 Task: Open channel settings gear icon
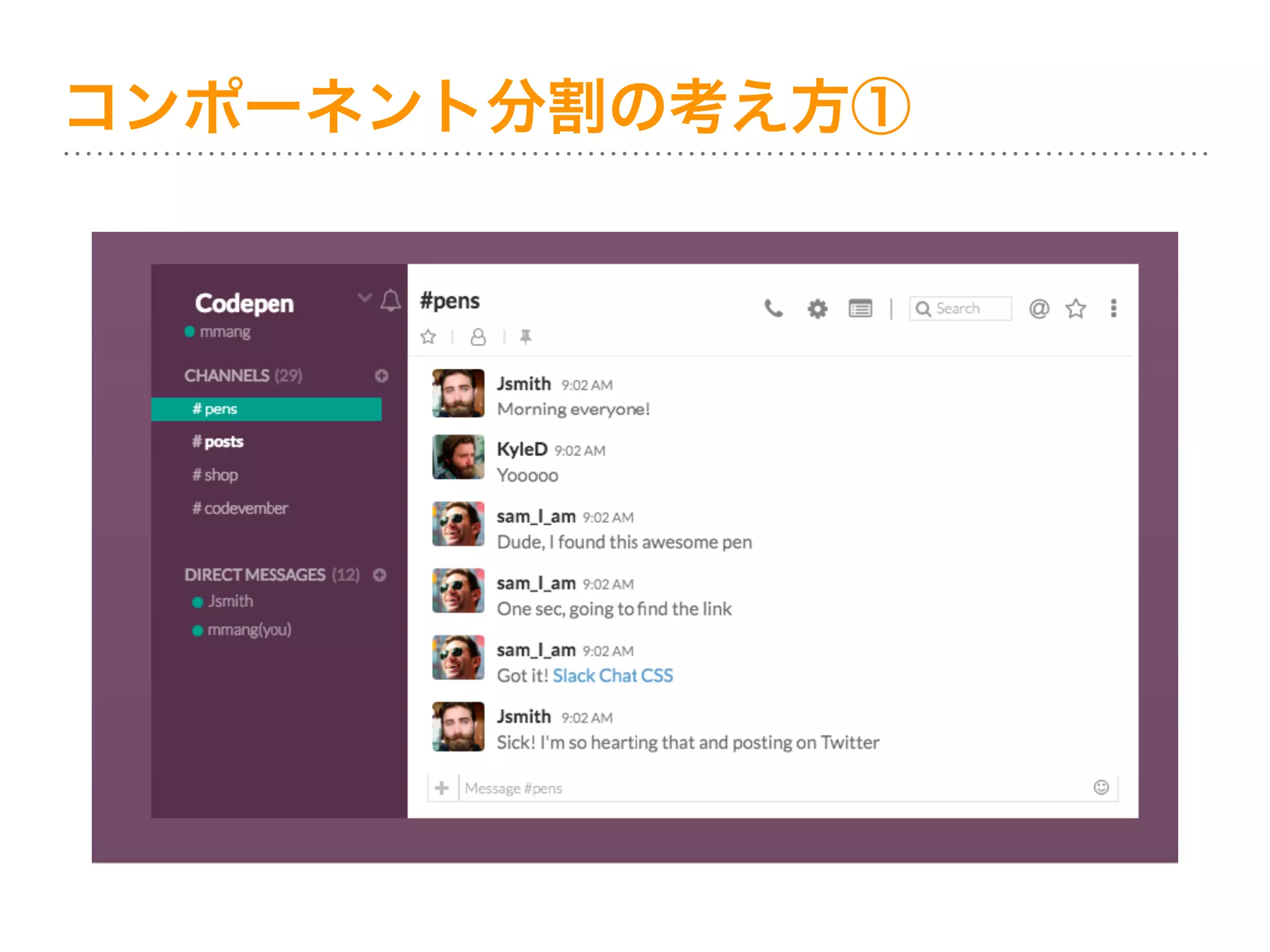tap(817, 309)
